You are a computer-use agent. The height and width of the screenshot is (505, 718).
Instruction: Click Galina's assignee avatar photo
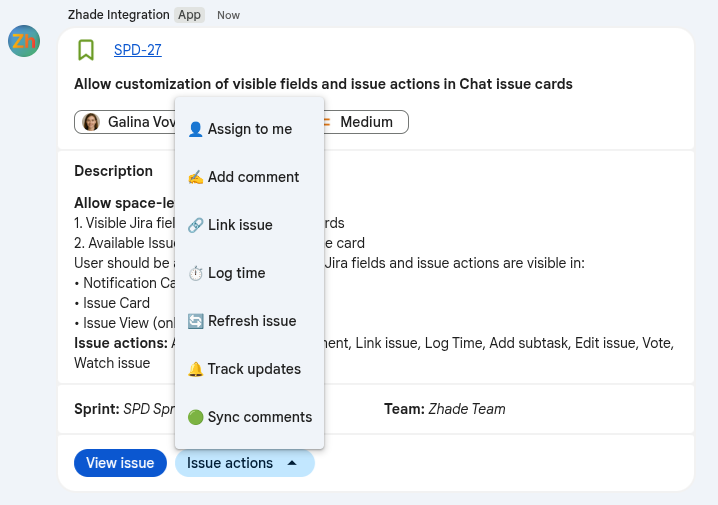click(x=91, y=122)
